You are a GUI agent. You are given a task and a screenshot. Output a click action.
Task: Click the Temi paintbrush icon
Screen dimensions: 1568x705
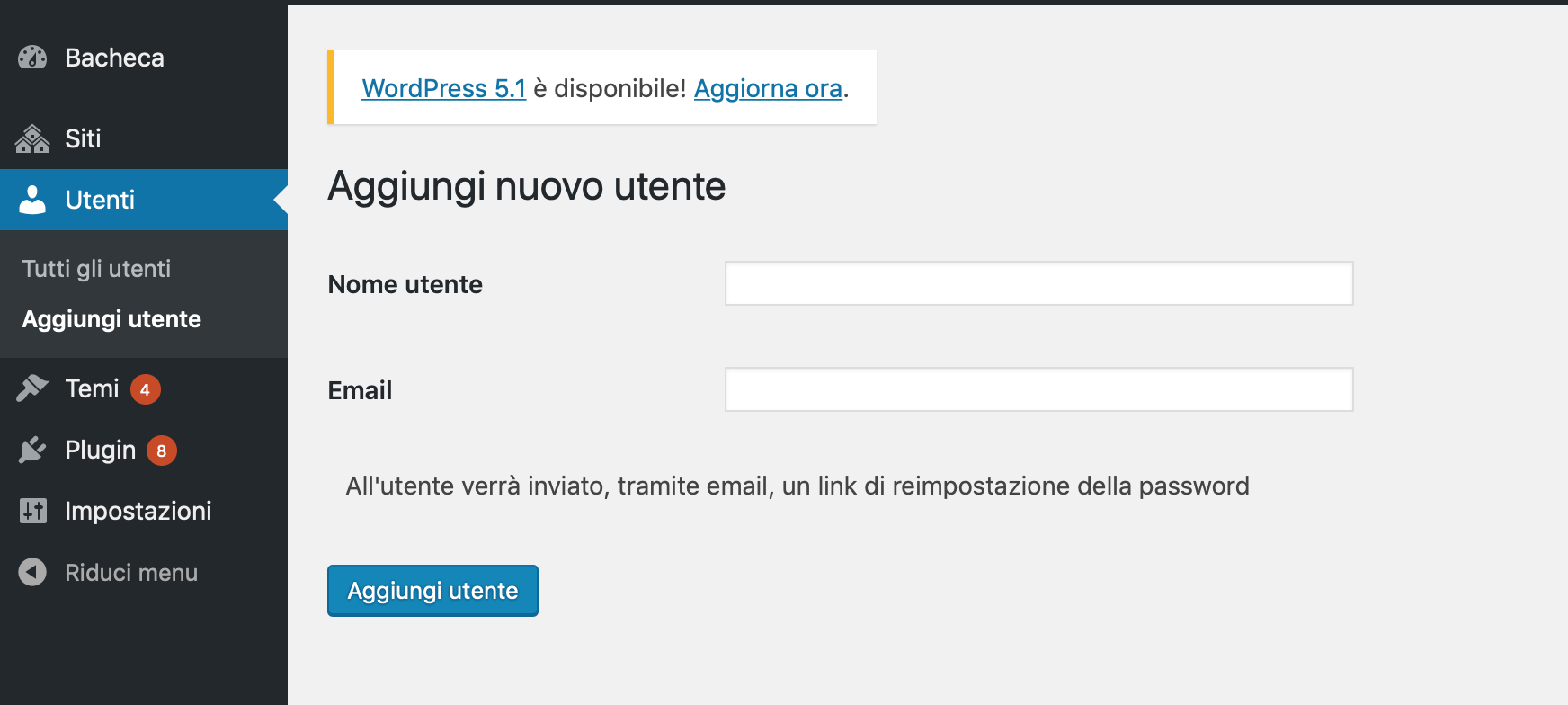32,388
